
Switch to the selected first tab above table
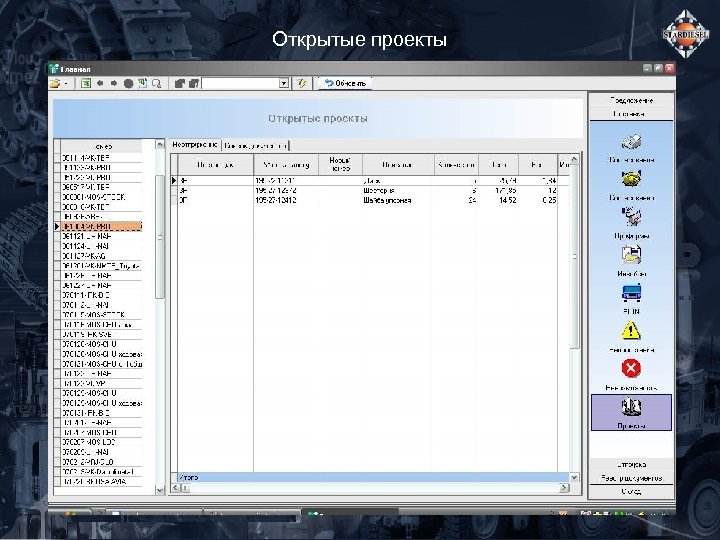pos(194,145)
